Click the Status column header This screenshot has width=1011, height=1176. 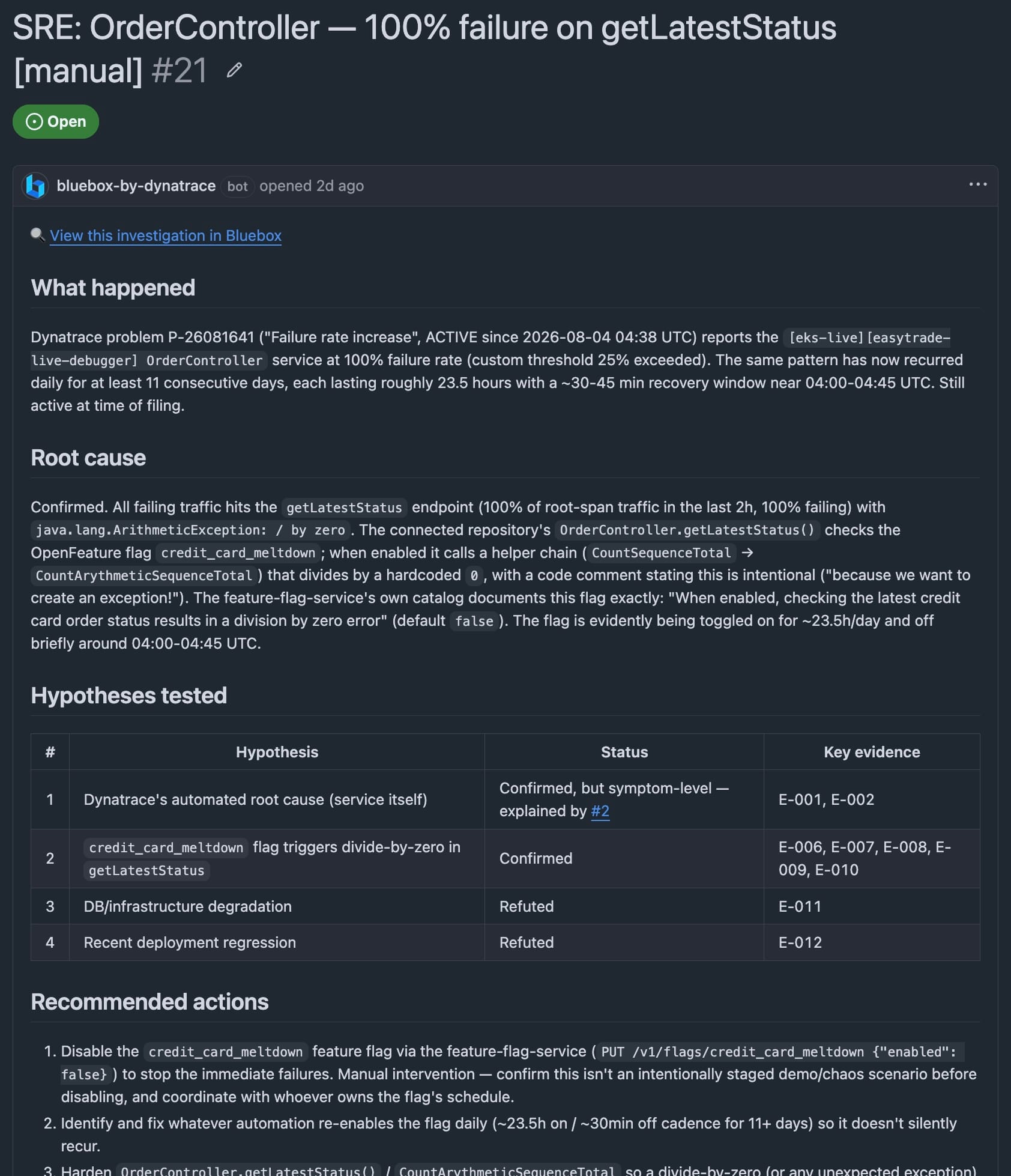point(624,752)
